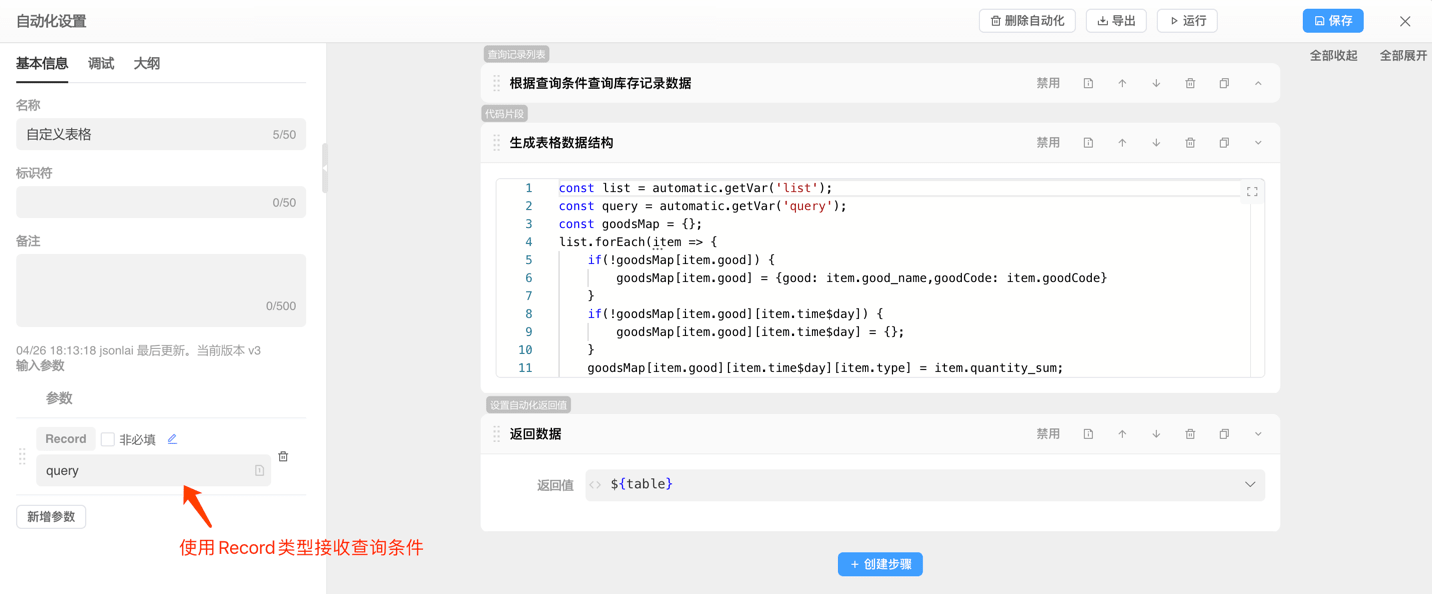Delete the query parameter with trash icon
Screen dimensions: 1432x594
click(283, 457)
